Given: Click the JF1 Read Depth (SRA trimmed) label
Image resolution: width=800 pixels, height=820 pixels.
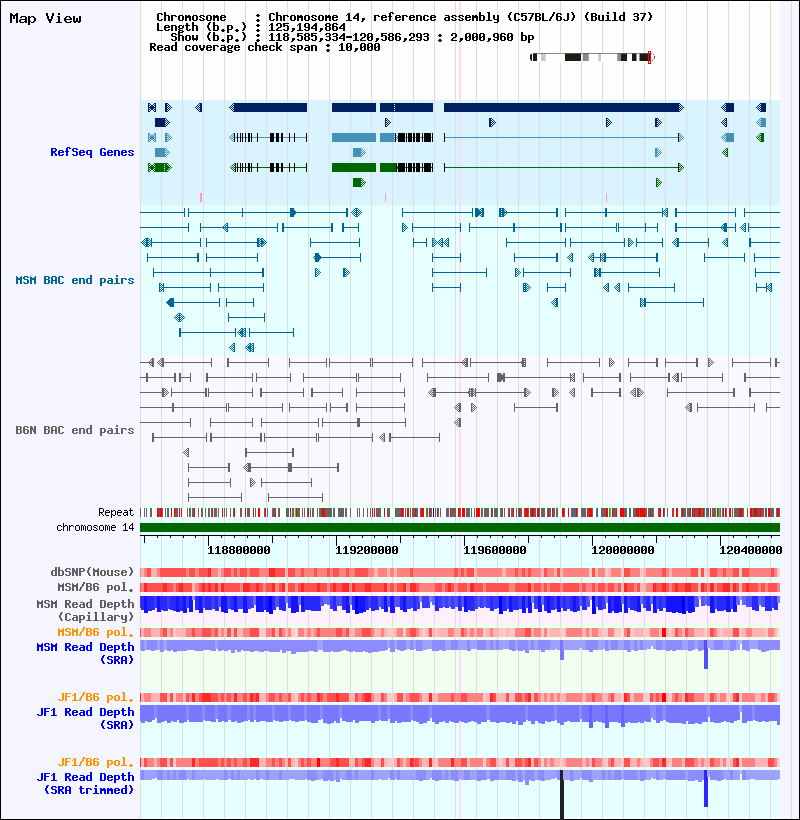Looking at the screenshot, I should [85, 783].
